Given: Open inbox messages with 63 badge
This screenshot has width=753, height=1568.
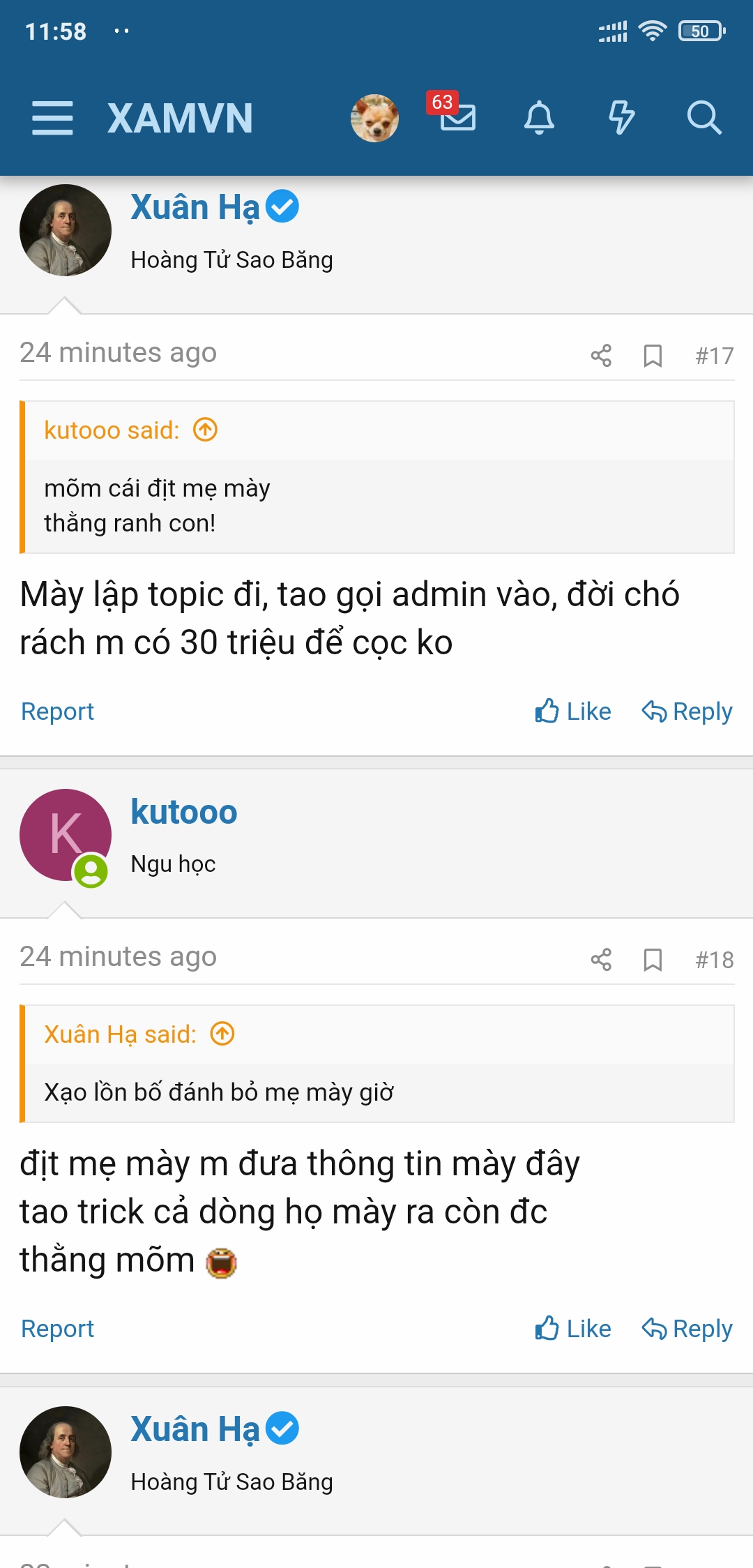Looking at the screenshot, I should click(457, 116).
